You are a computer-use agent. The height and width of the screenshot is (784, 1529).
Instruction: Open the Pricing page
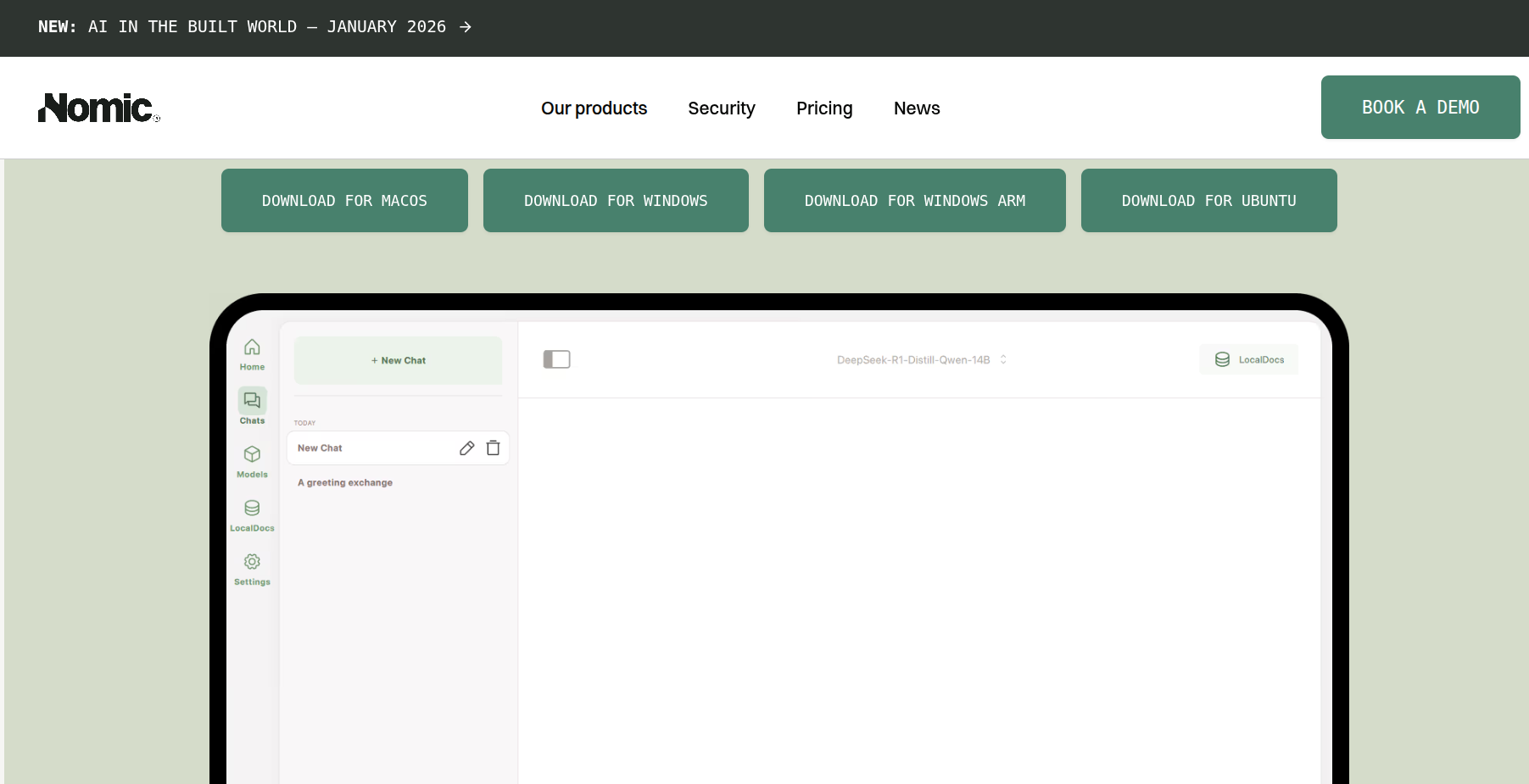coord(823,108)
